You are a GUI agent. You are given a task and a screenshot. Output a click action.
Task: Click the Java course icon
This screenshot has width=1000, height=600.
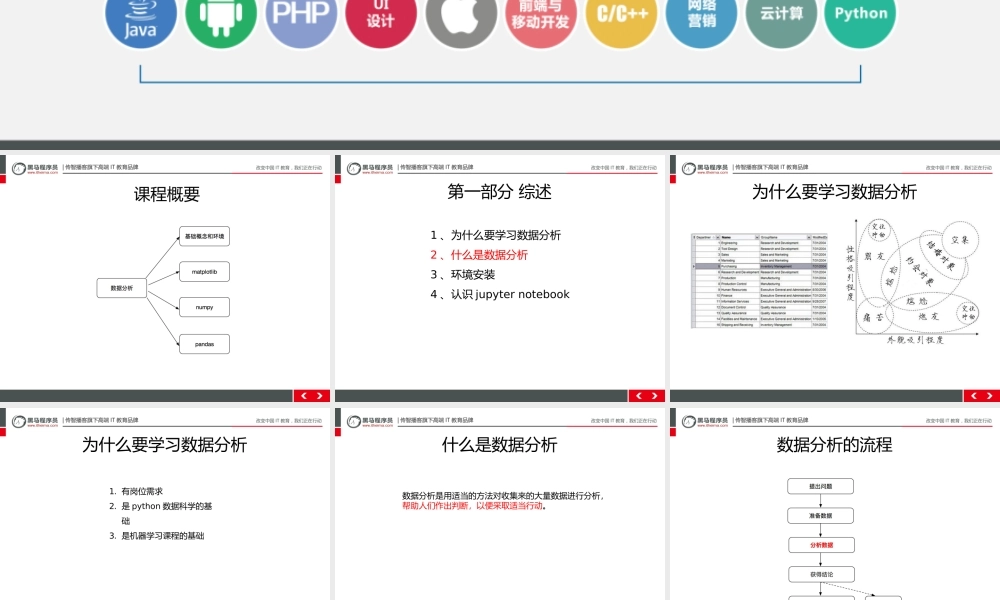pos(140,17)
